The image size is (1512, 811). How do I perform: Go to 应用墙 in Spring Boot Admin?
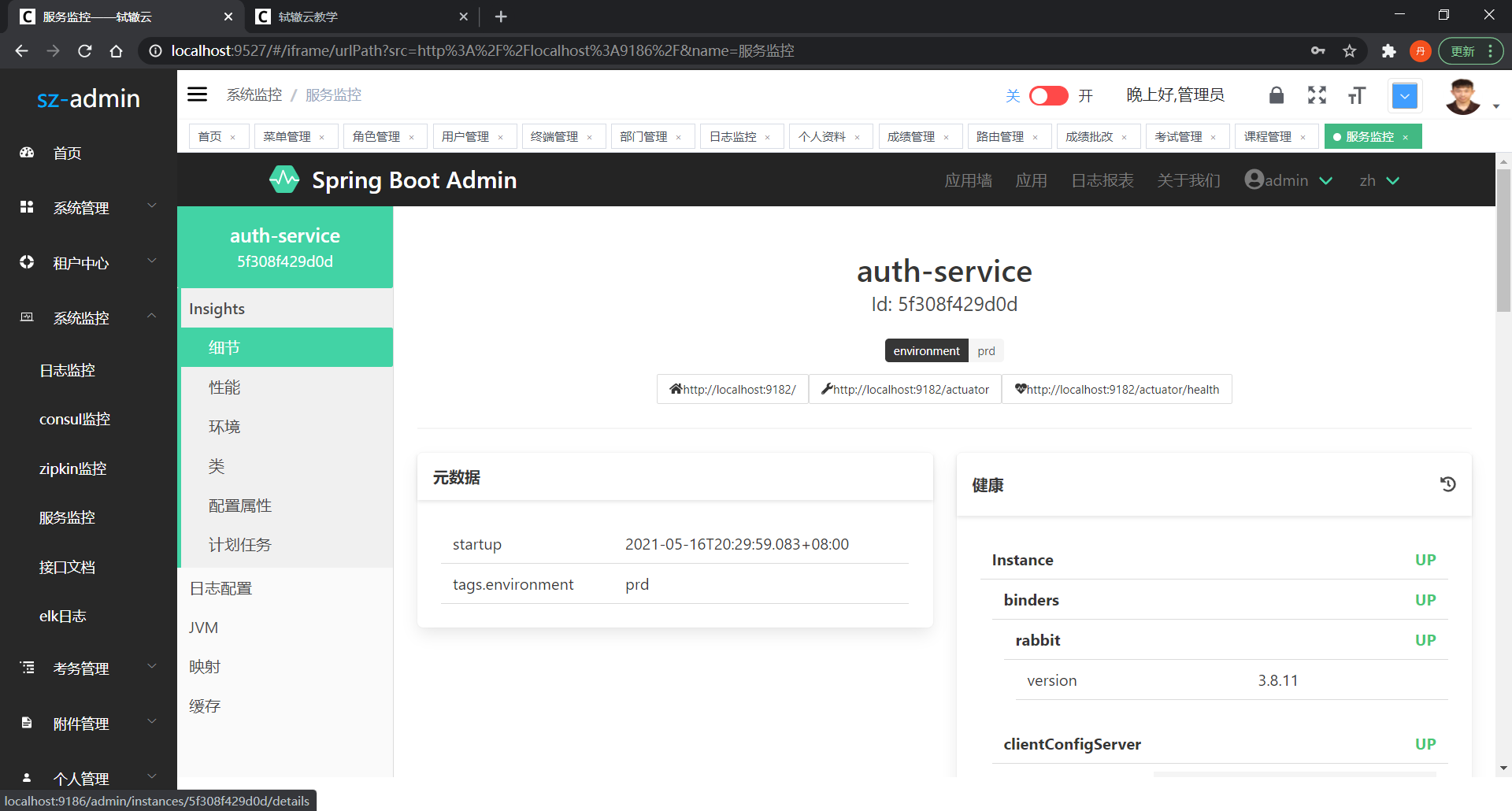point(968,180)
